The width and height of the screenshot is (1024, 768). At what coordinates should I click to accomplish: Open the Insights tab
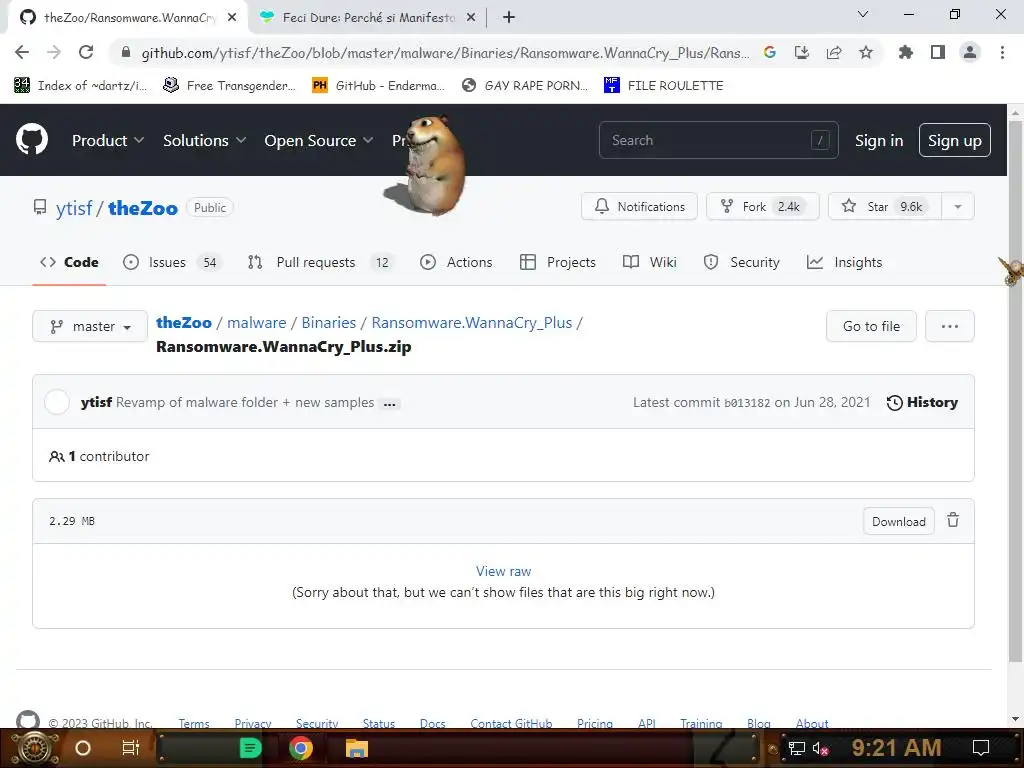(844, 262)
